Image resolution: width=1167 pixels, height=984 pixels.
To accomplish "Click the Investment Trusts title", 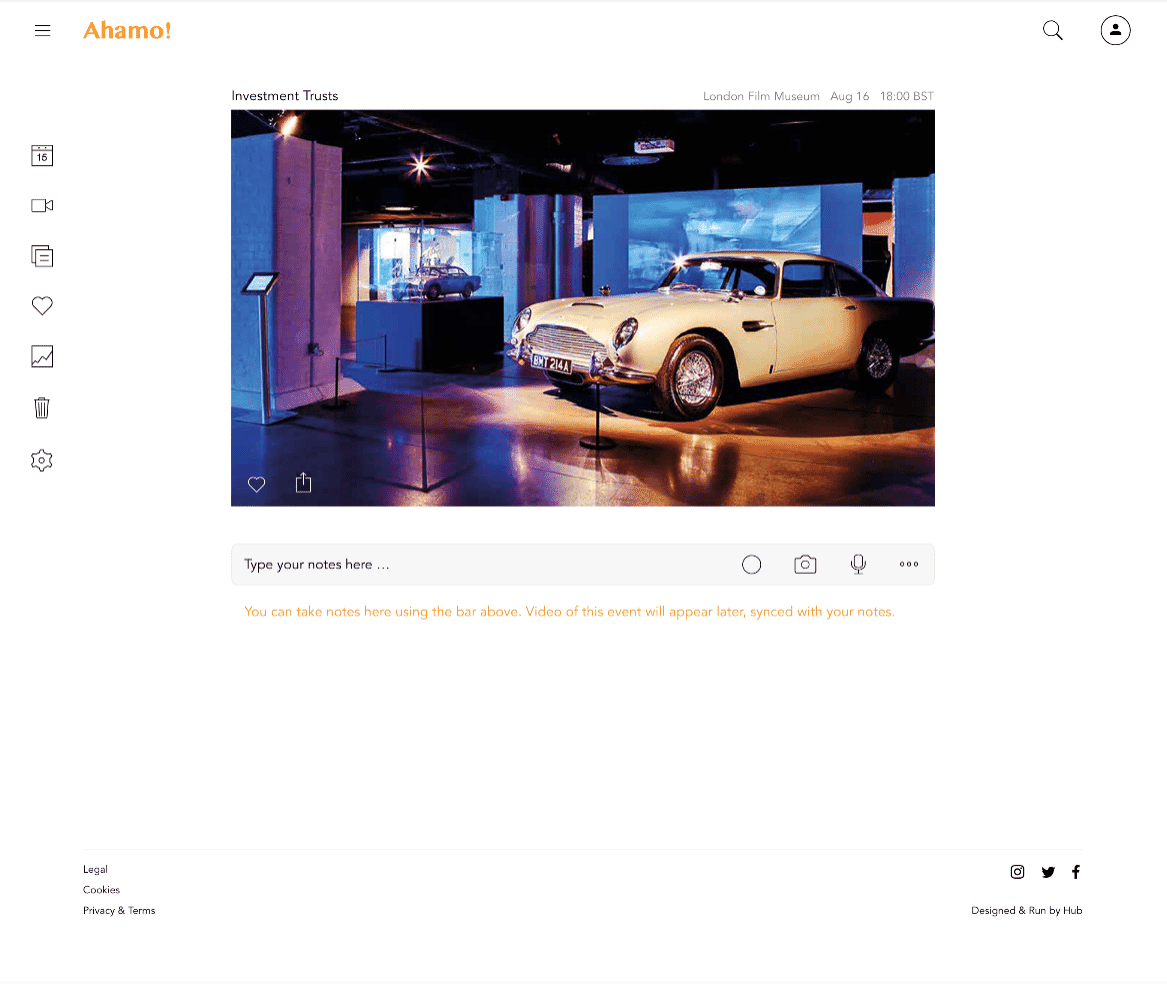I will pyautogui.click(x=285, y=96).
